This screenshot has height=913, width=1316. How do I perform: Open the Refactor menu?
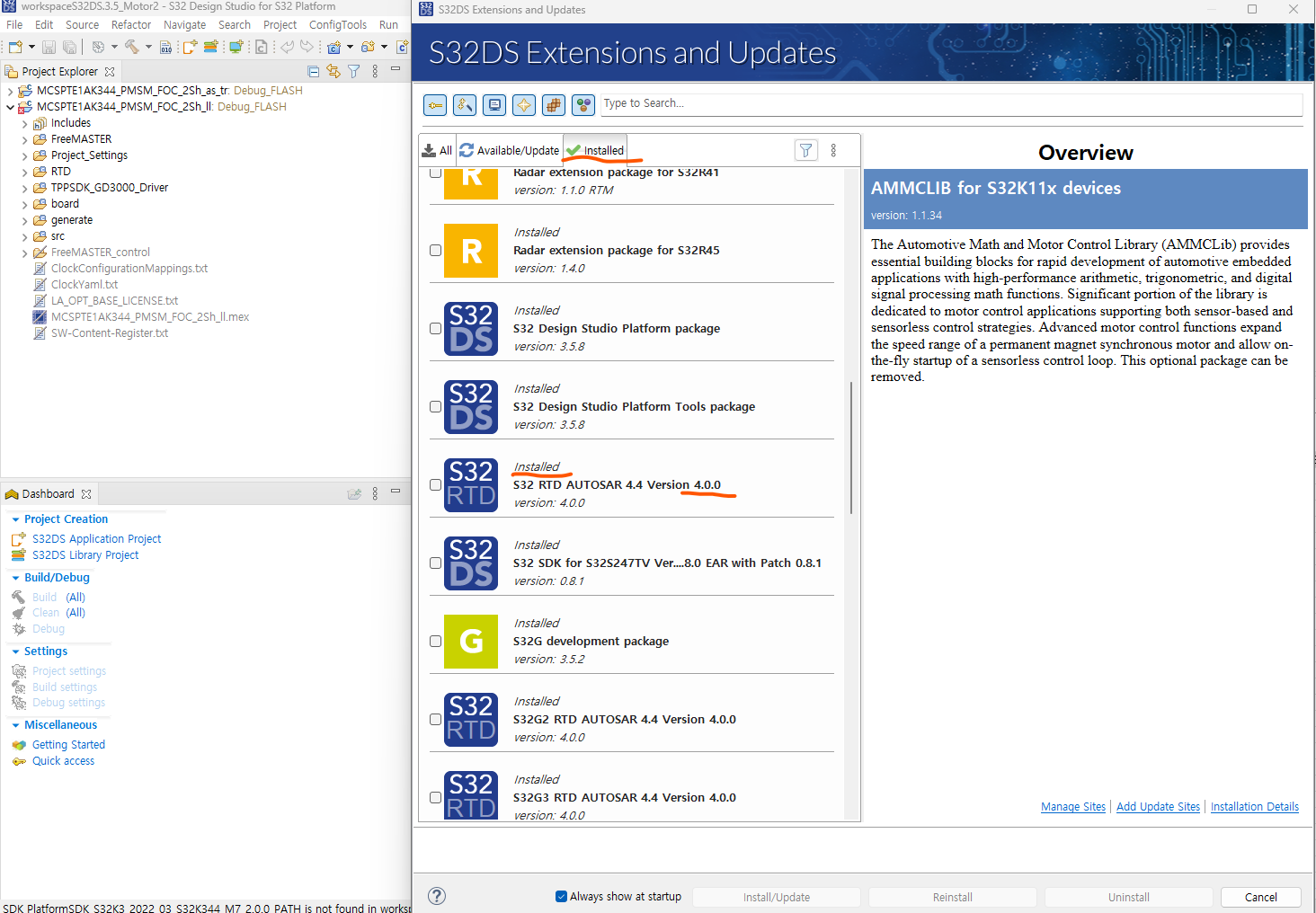tap(131, 25)
